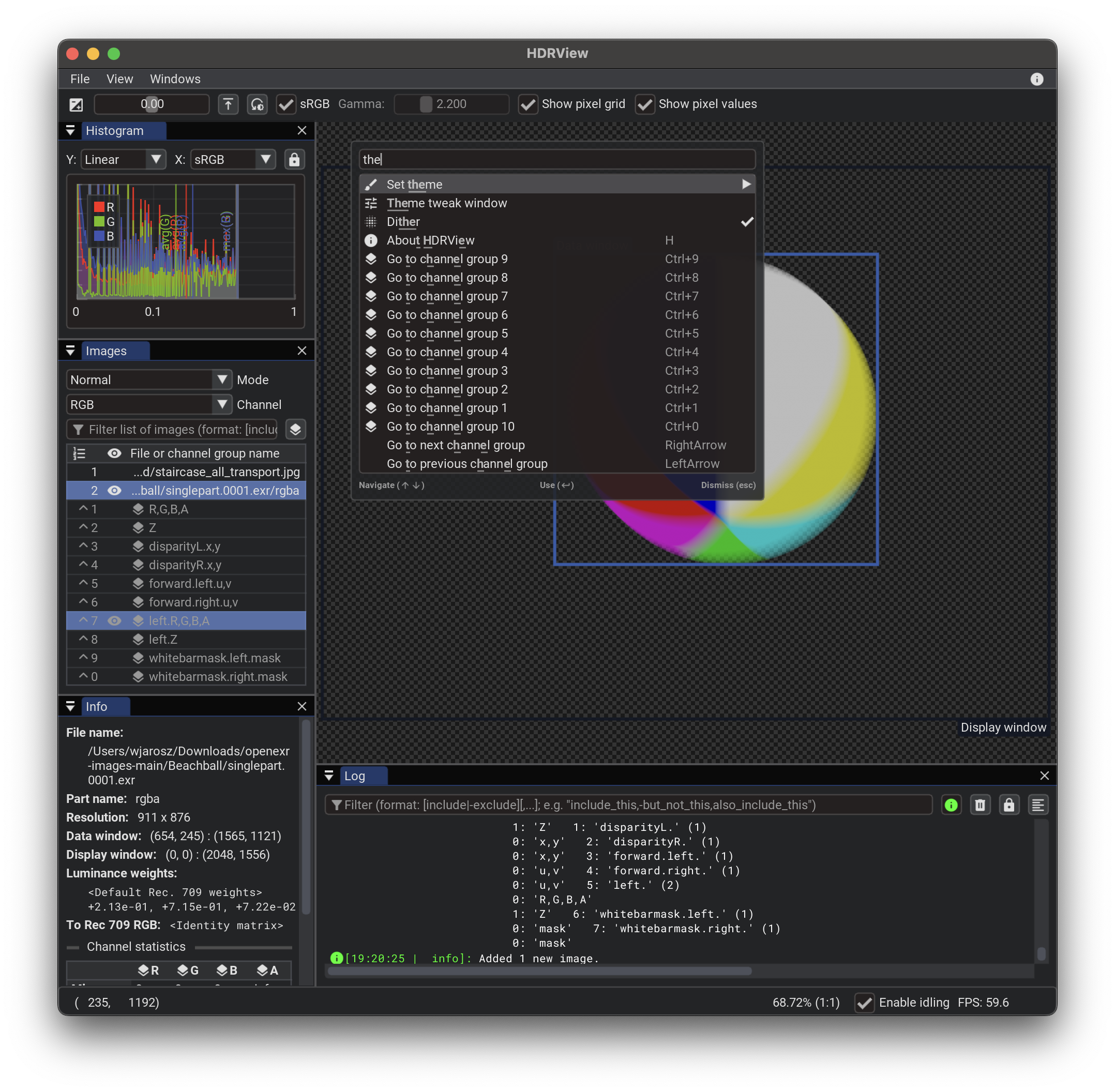This screenshot has width=1115, height=1092.
Task: Click the green info level icon in Log
Action: 951,805
